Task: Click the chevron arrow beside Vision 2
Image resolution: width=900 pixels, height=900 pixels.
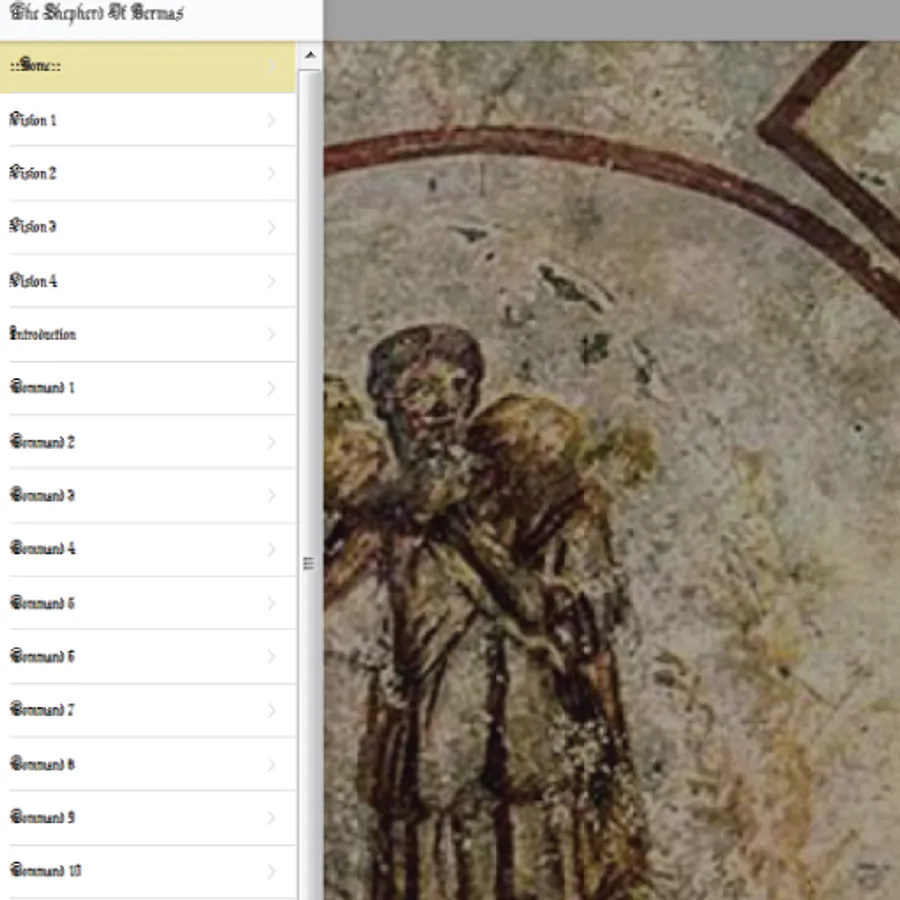Action: 271,173
